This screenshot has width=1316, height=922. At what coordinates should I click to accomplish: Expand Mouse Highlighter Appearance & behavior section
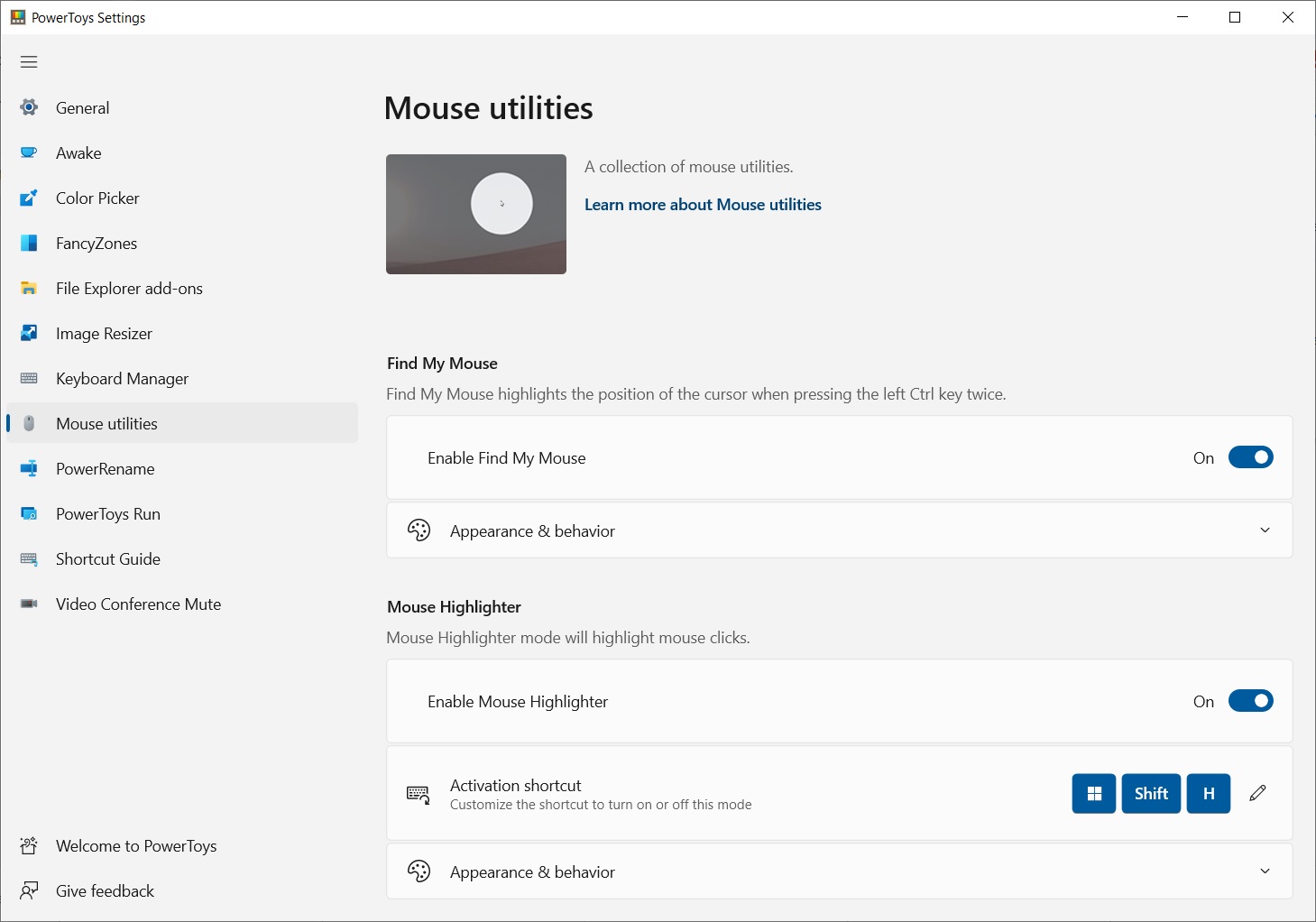(1265, 871)
